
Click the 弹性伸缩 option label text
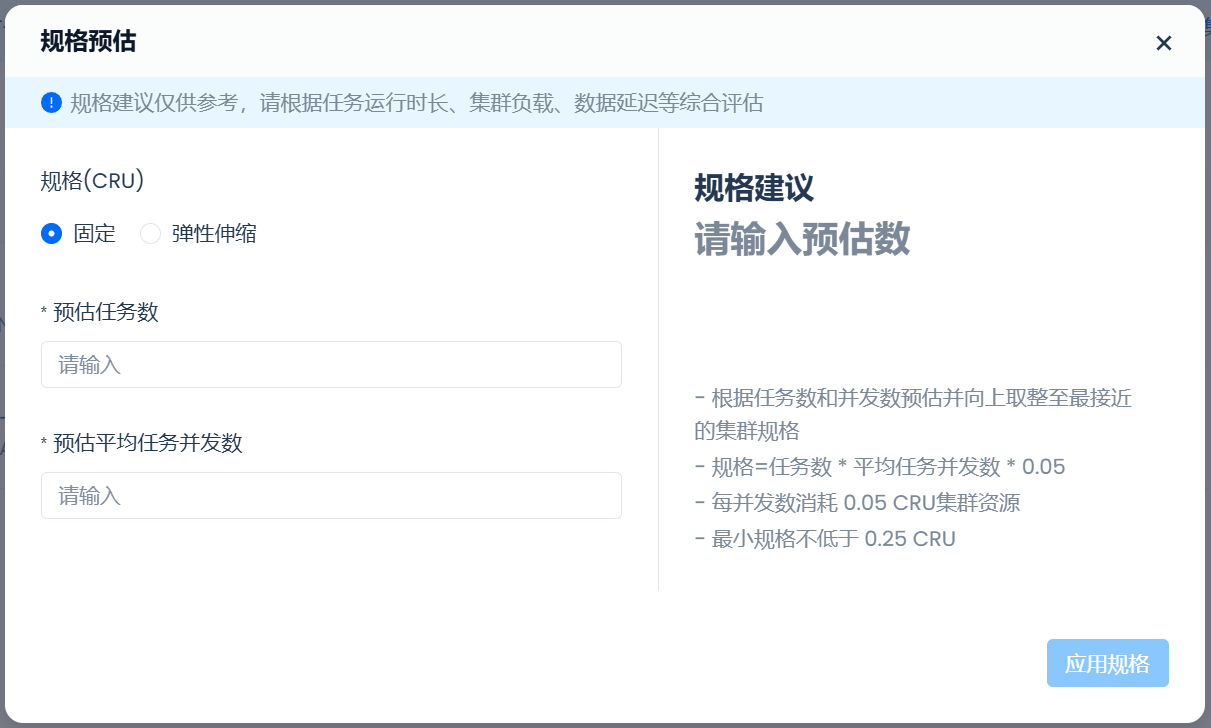(x=214, y=234)
